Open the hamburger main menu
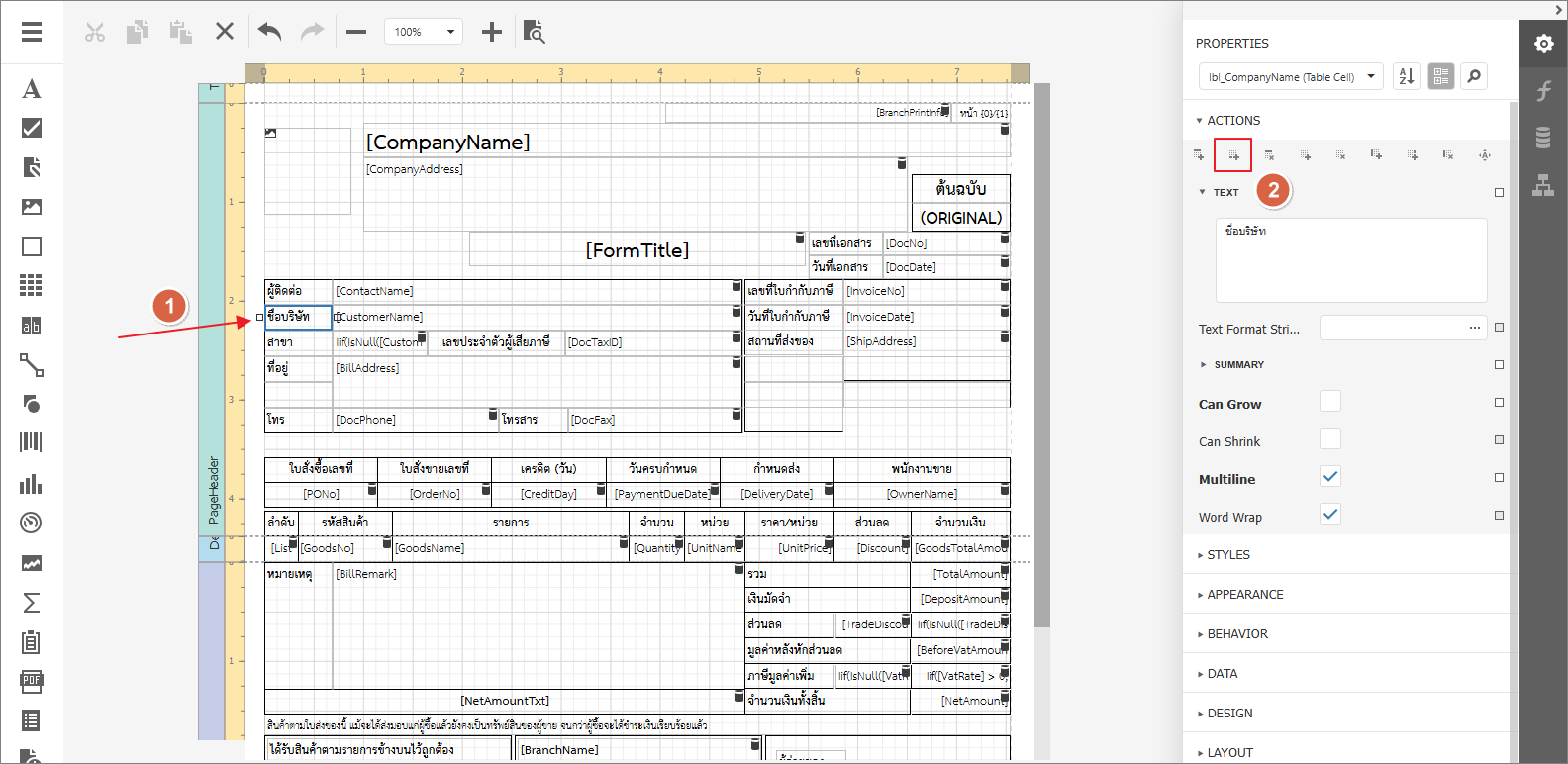 coord(32,32)
